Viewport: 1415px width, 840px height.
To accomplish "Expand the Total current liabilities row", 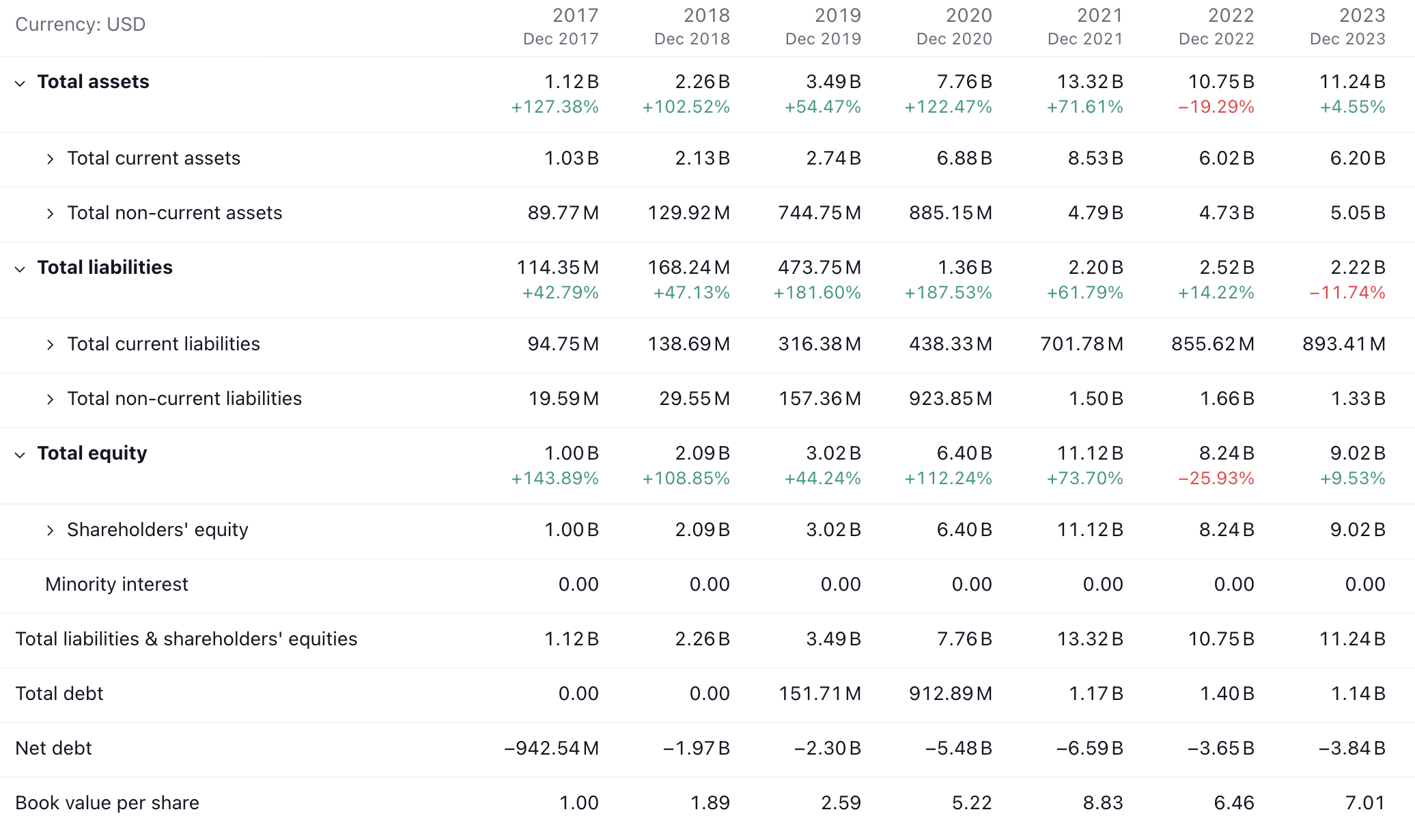I will (x=50, y=345).
